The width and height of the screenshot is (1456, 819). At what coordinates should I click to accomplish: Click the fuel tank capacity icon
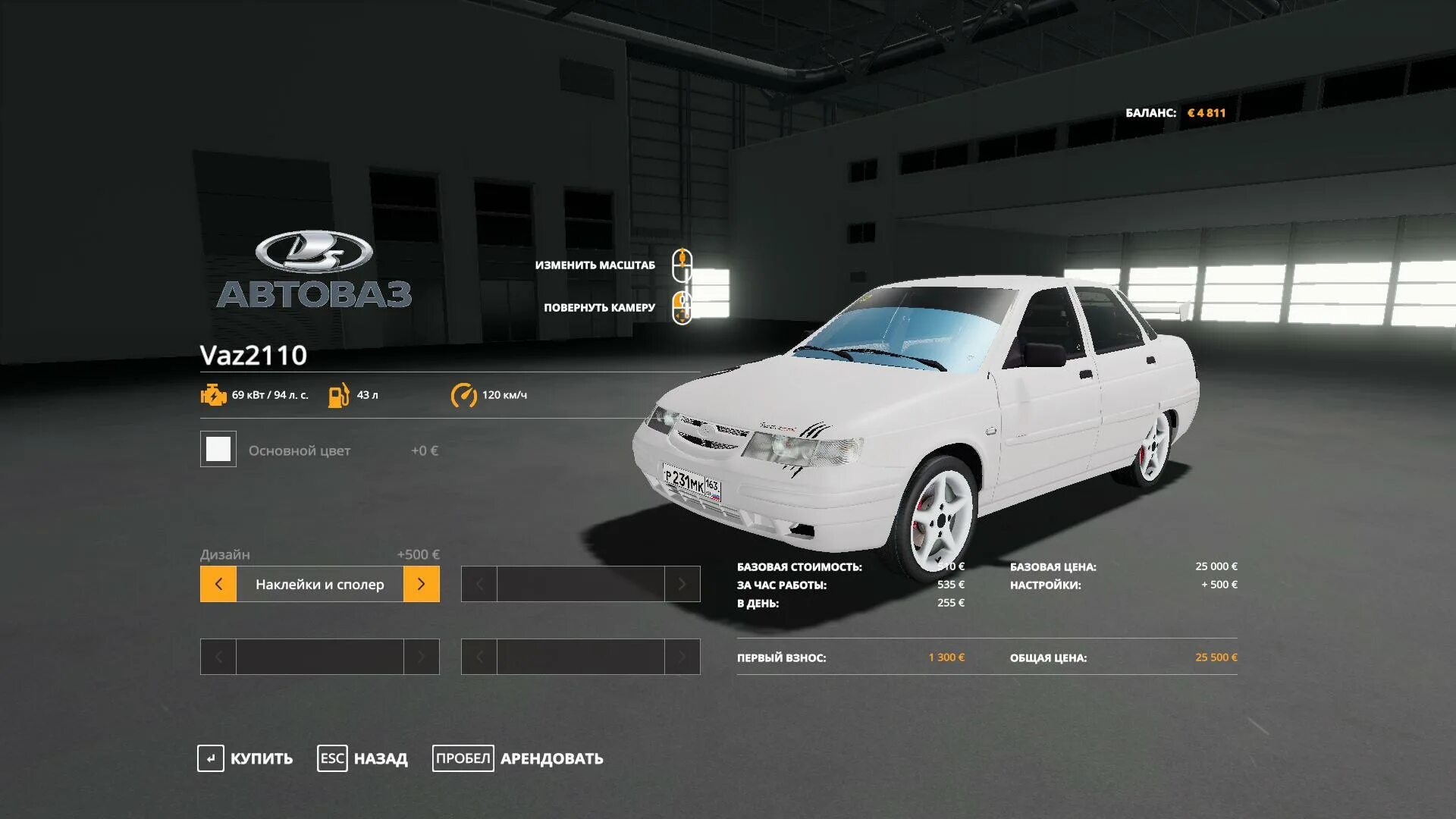pyautogui.click(x=338, y=395)
